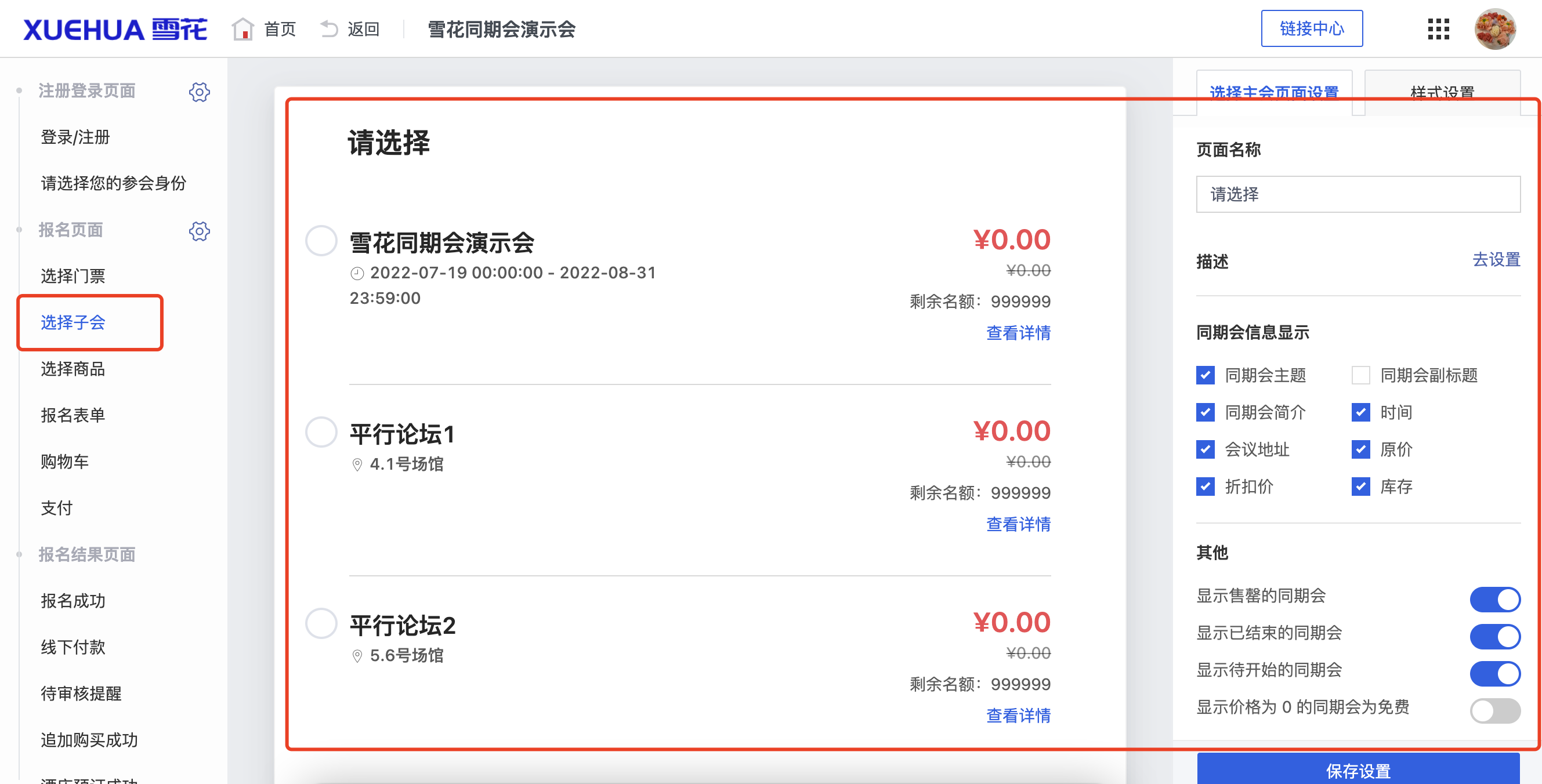
Task: Click 去设置 link next to 描述
Action: [1496, 260]
